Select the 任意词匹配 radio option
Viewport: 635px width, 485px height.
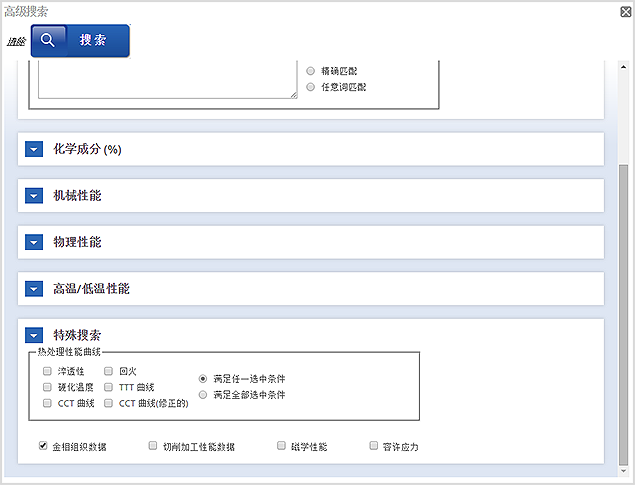311,87
